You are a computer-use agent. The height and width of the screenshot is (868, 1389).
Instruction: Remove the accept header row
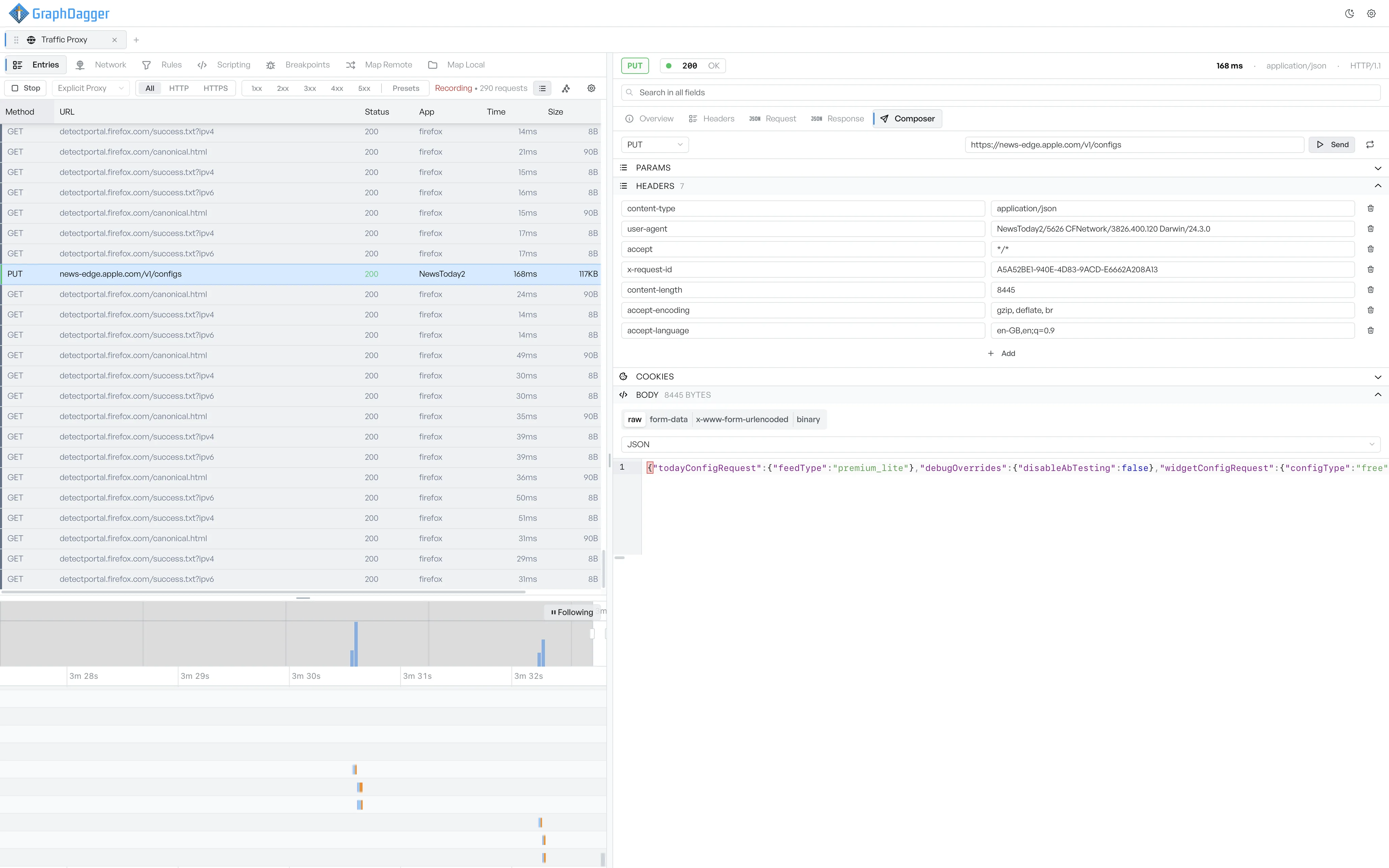(x=1371, y=249)
